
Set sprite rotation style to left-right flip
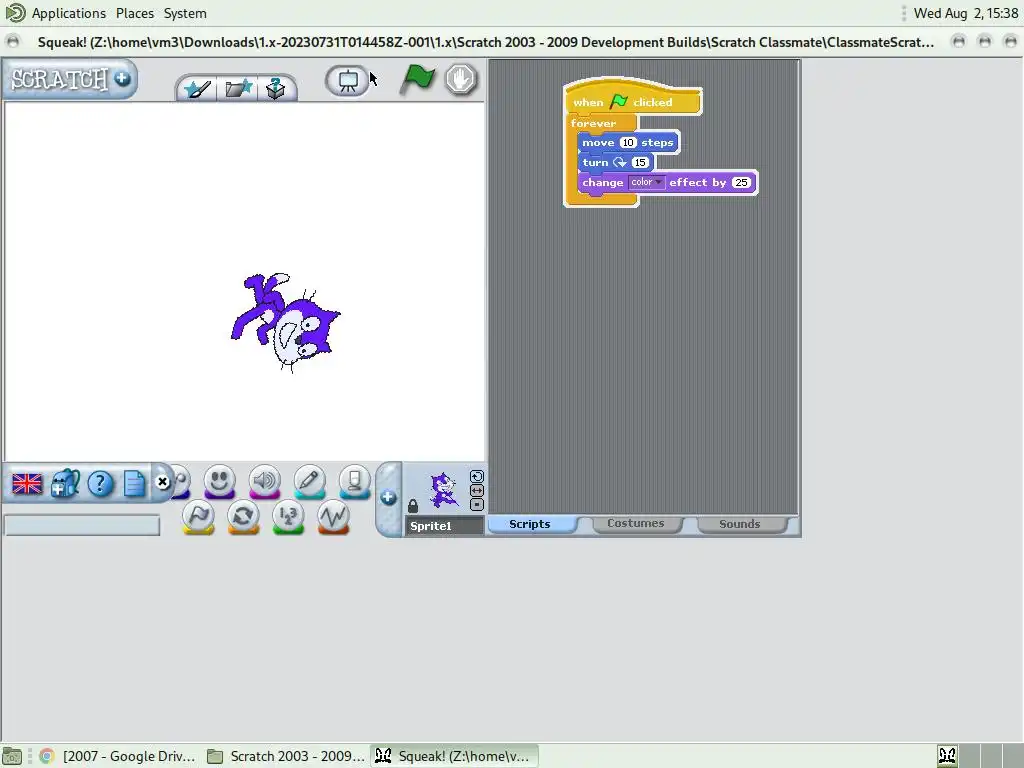click(477, 490)
